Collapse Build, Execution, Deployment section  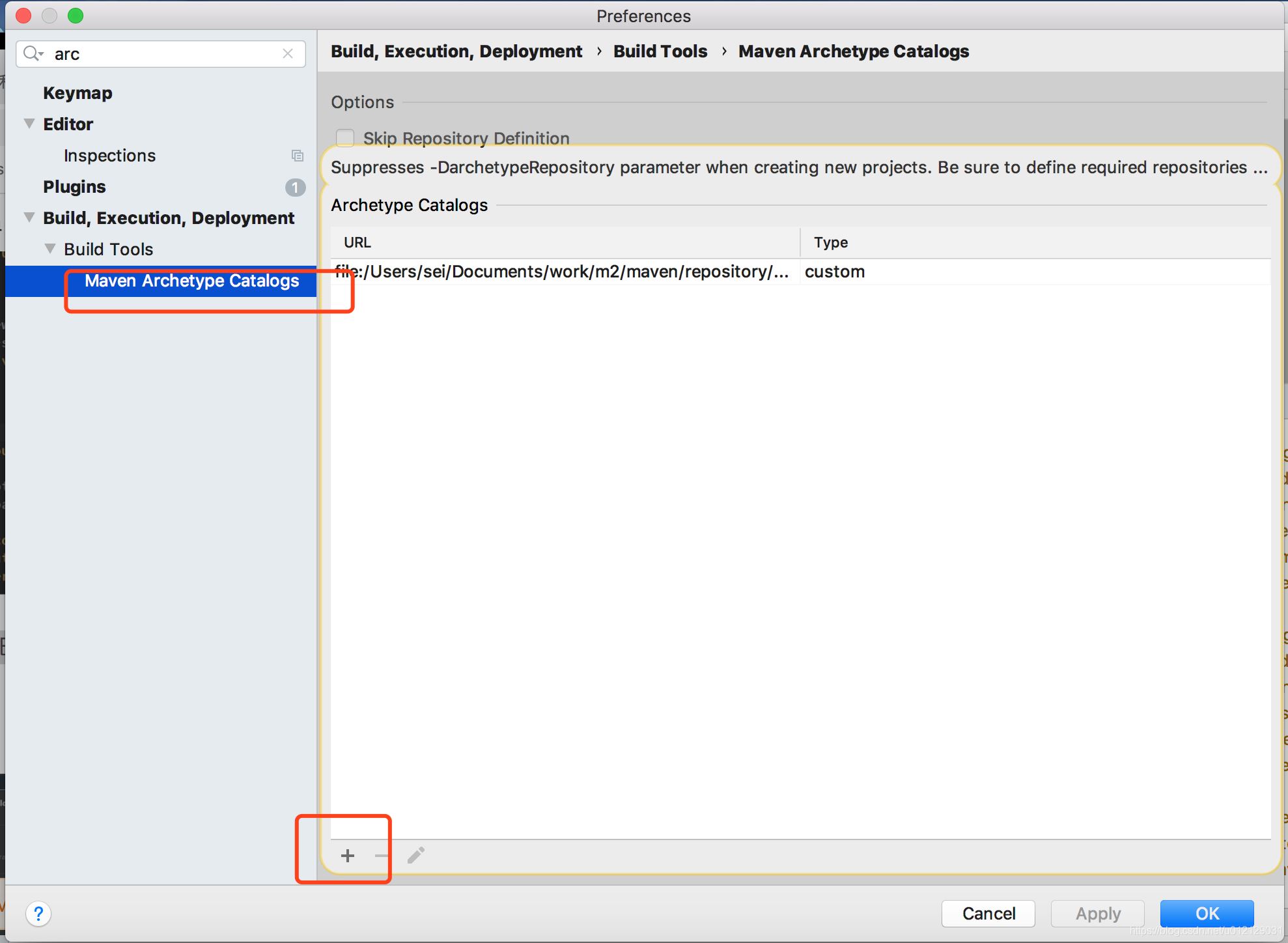click(x=29, y=218)
